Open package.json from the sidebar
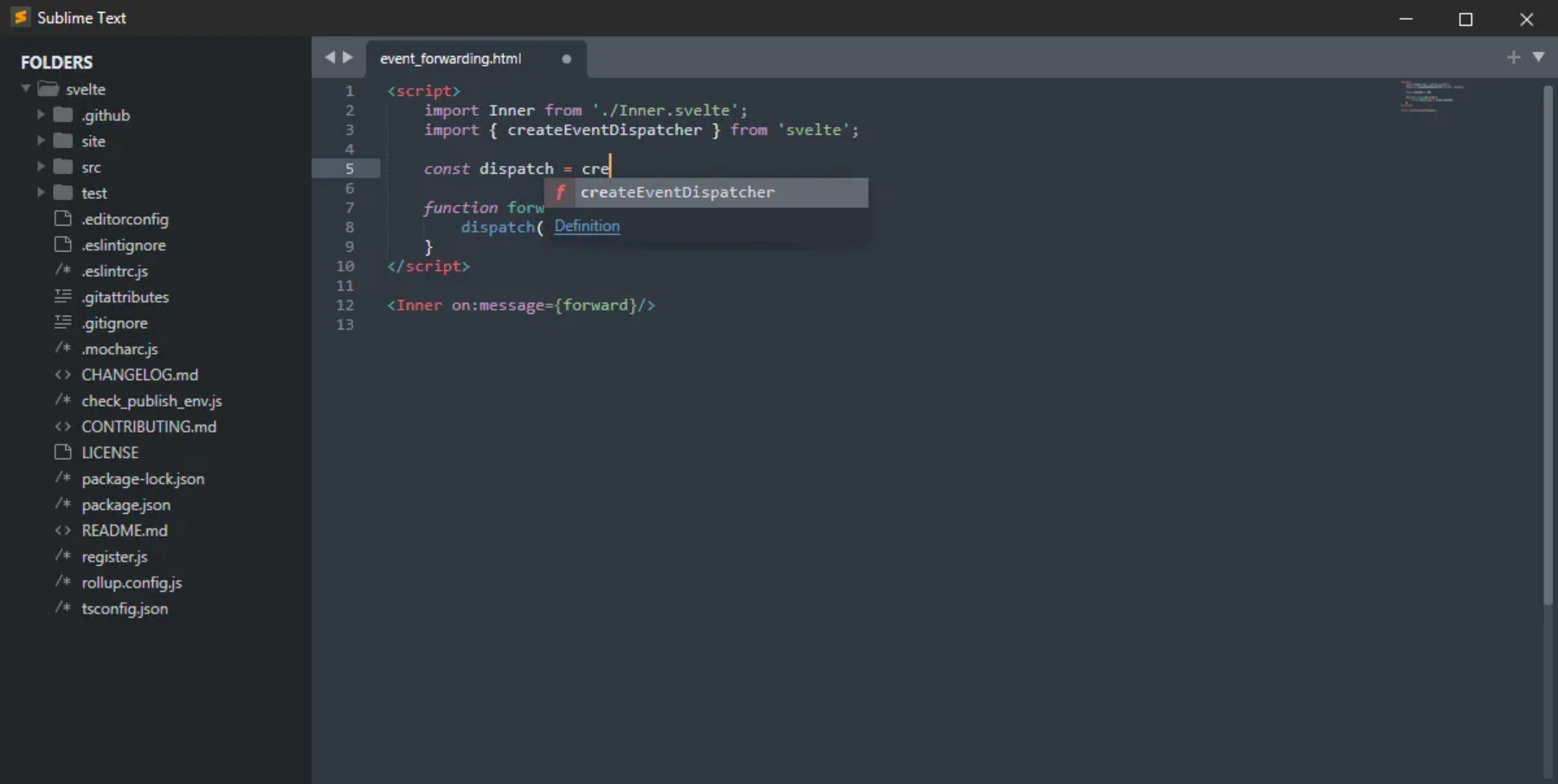This screenshot has height=784, width=1558. (x=126, y=504)
